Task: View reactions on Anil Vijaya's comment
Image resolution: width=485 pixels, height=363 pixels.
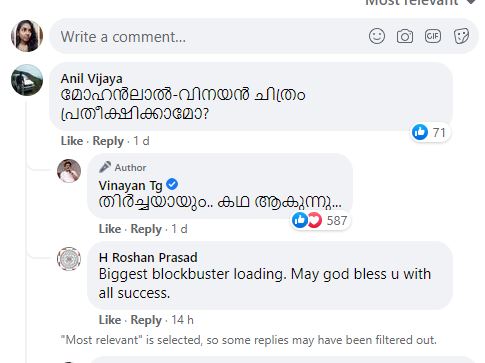Action: (x=429, y=133)
